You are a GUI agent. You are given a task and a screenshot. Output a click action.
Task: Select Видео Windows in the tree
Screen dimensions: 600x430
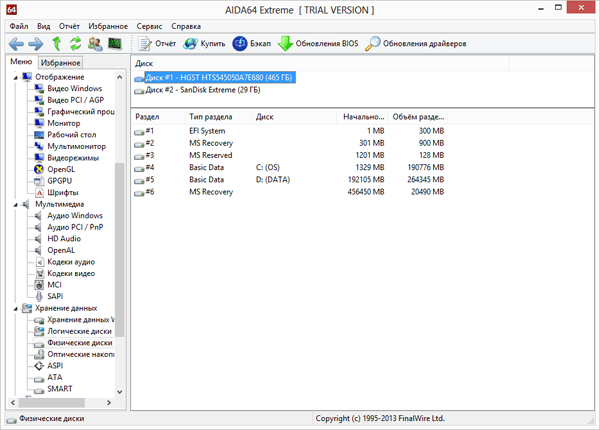74,88
